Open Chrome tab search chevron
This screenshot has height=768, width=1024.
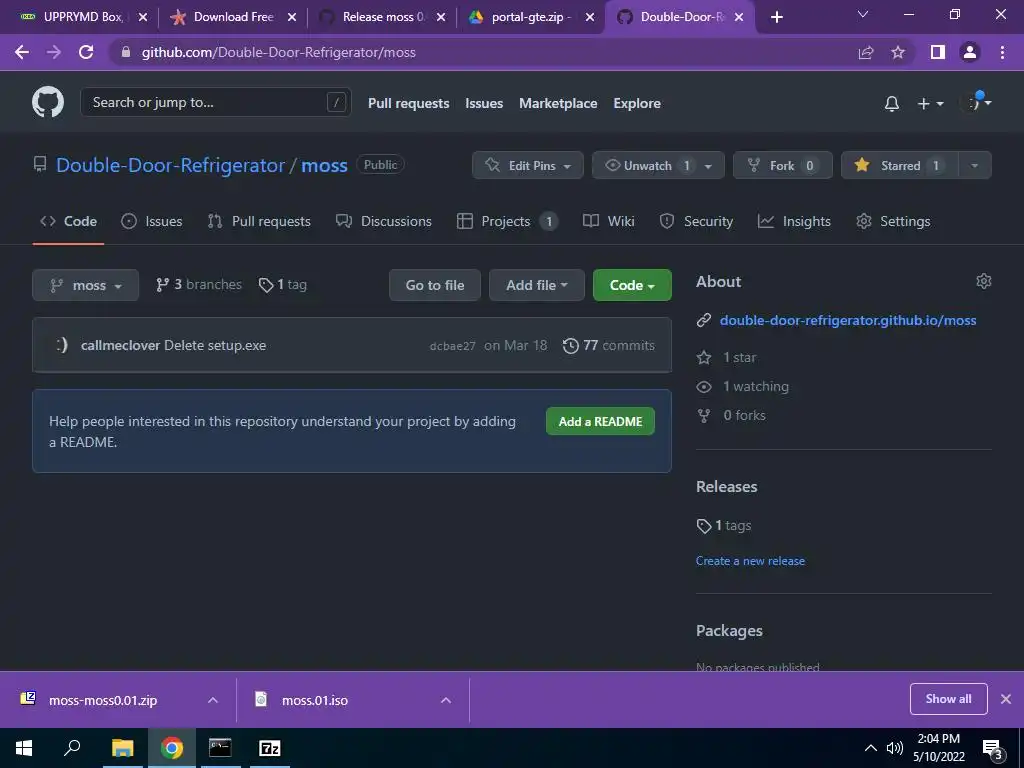(863, 14)
